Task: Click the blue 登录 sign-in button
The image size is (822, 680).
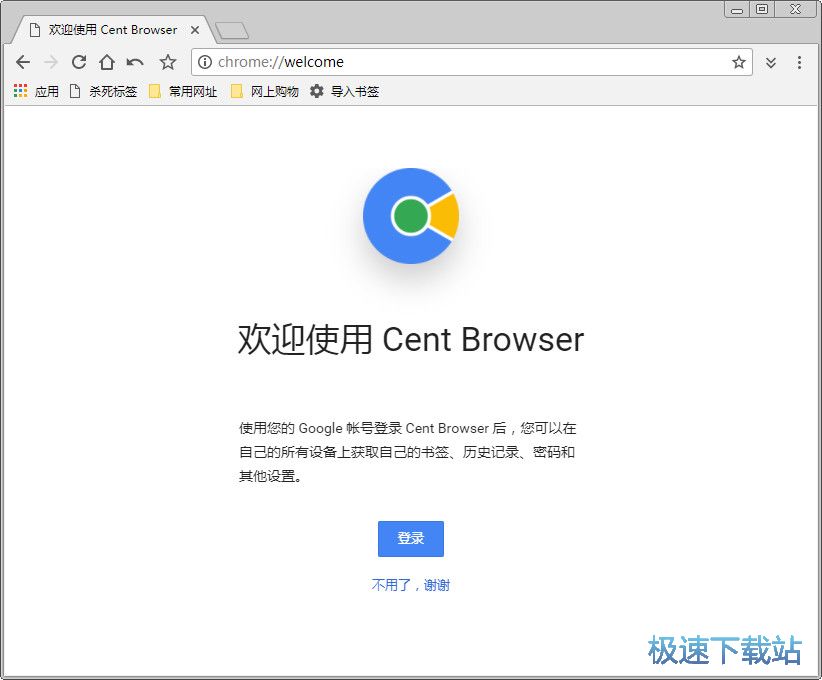Action: (410, 538)
